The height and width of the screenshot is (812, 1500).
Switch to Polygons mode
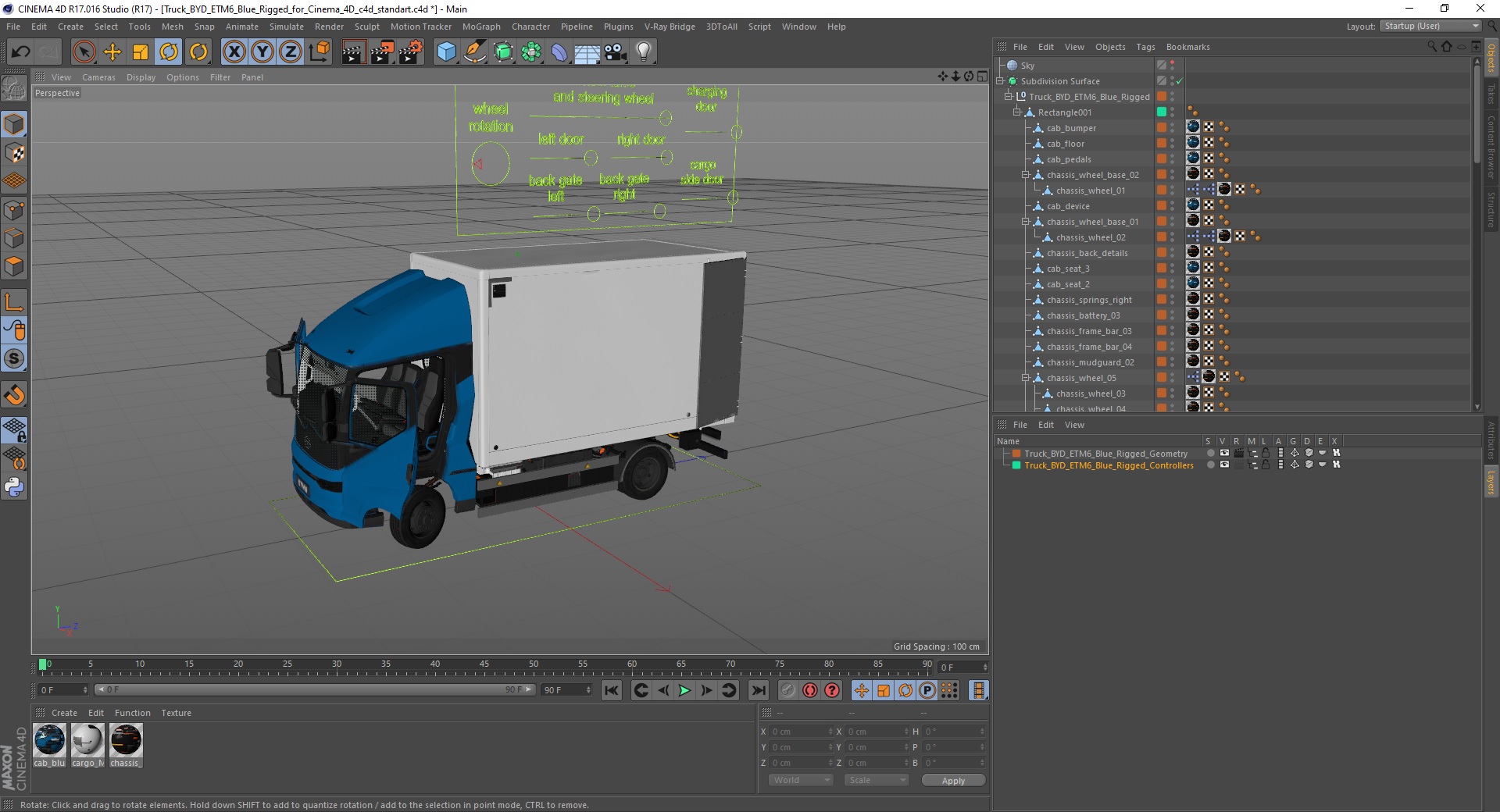tap(14, 266)
